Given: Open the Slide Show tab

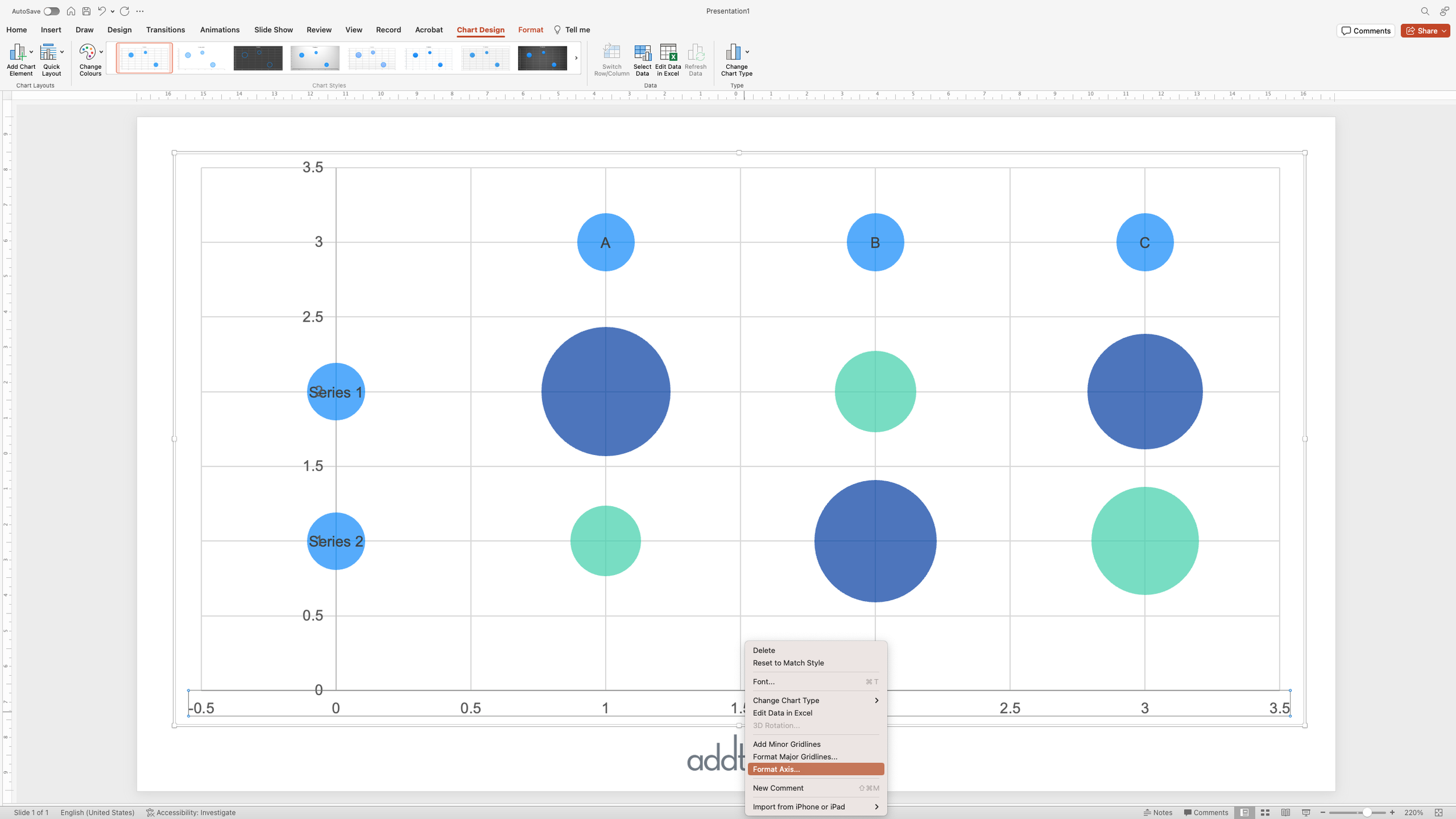Looking at the screenshot, I should [x=273, y=30].
